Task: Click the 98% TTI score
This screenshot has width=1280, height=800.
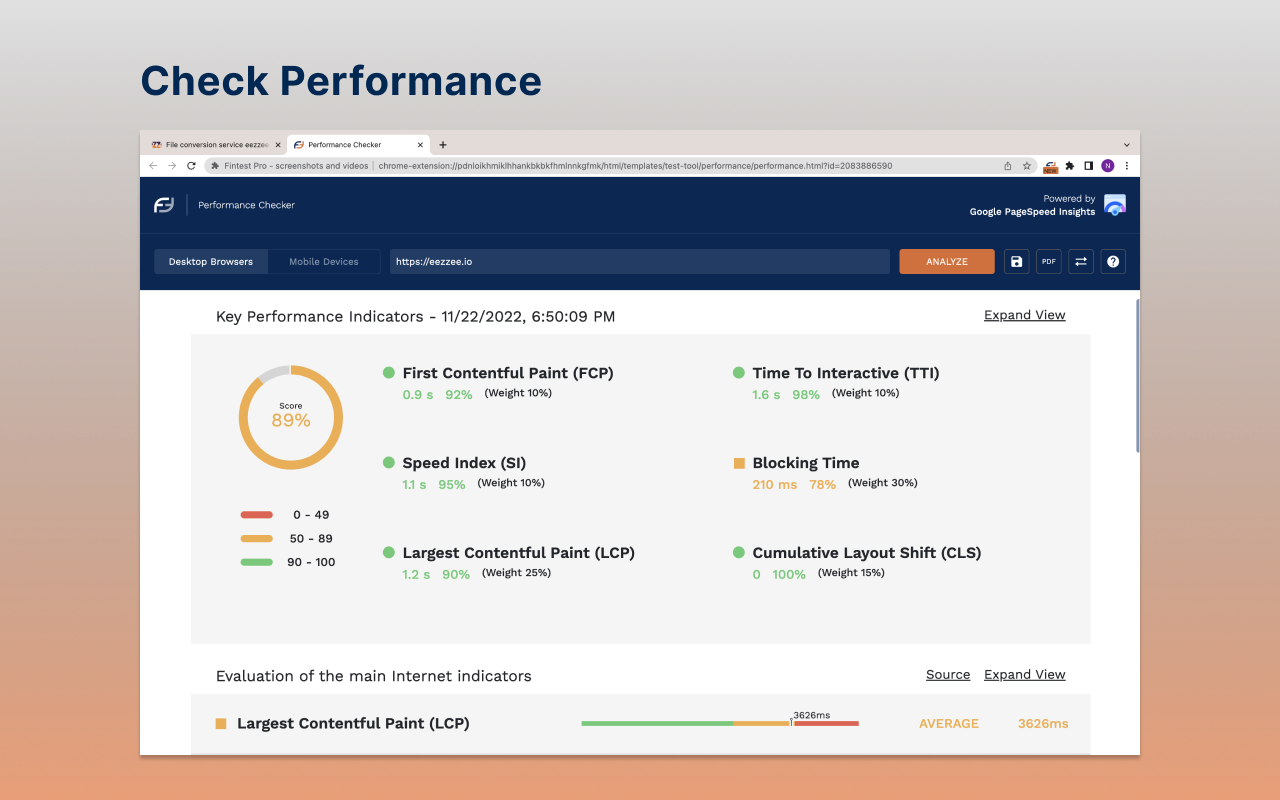Action: coord(806,395)
